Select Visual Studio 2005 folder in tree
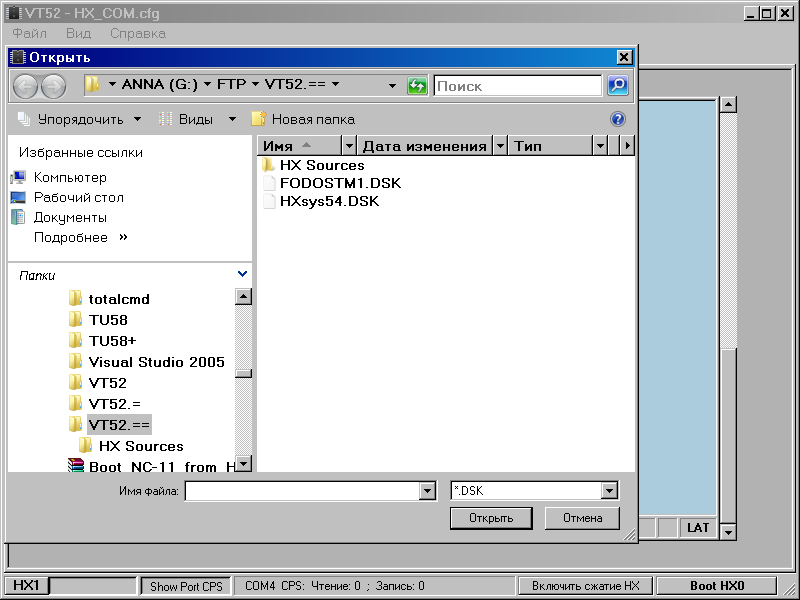This screenshot has height=600, width=800. (x=156, y=362)
